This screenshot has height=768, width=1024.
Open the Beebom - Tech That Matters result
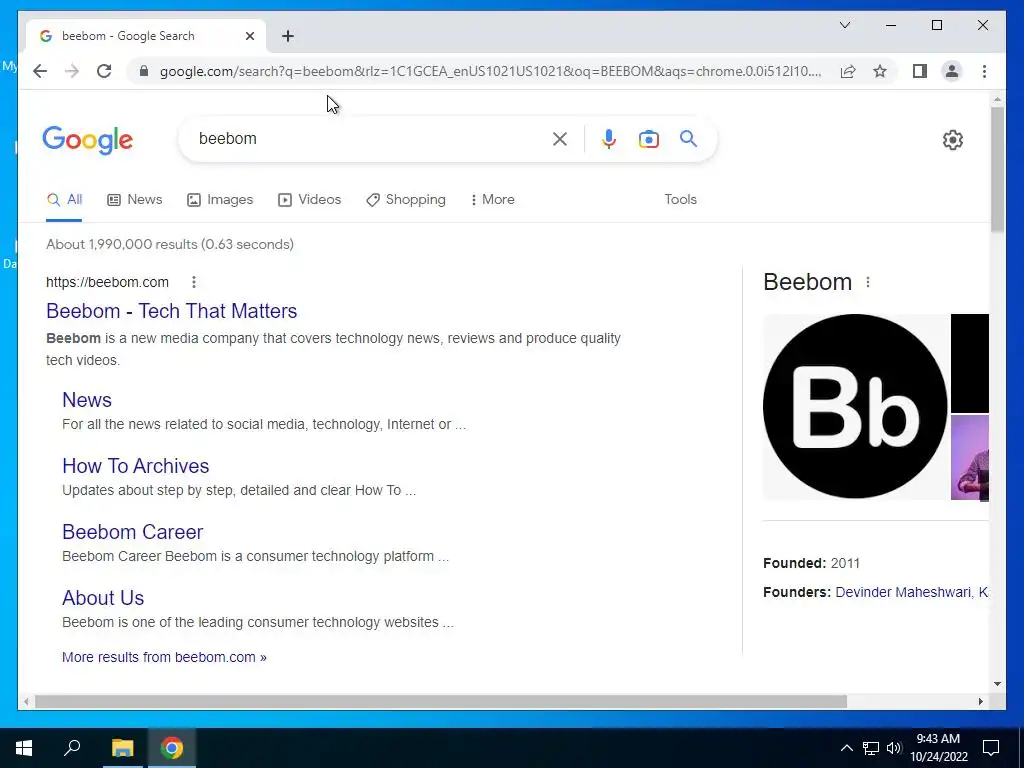(172, 311)
